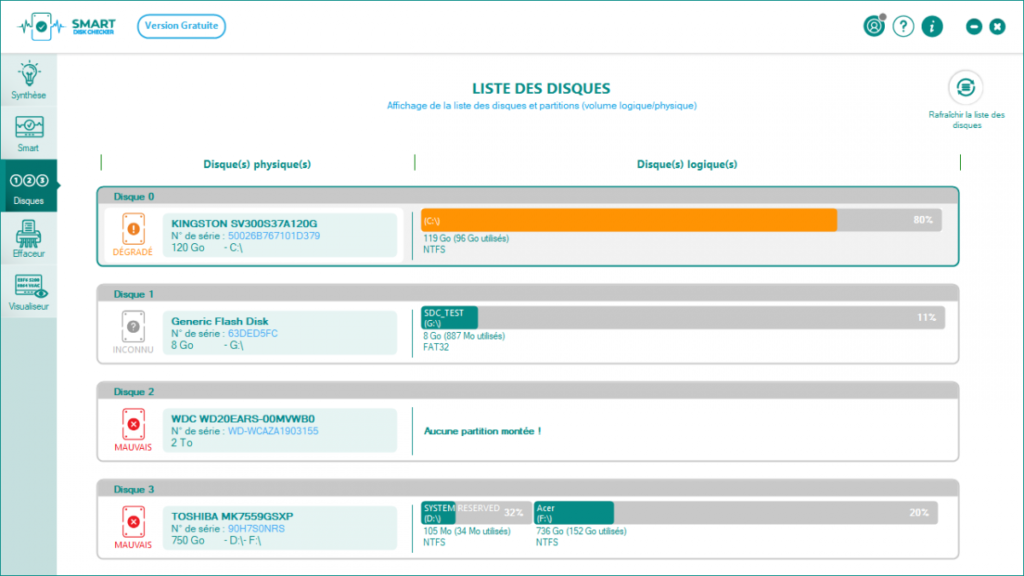Open the Effaceur shredder tool
This screenshot has width=1024, height=576.
point(29,239)
